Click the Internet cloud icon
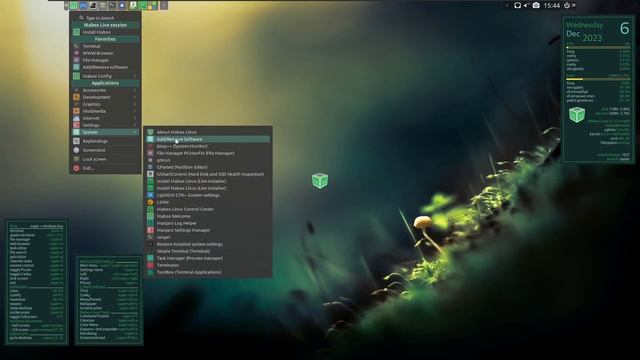Image resolution: width=640 pixels, height=360 pixels. 76,118
